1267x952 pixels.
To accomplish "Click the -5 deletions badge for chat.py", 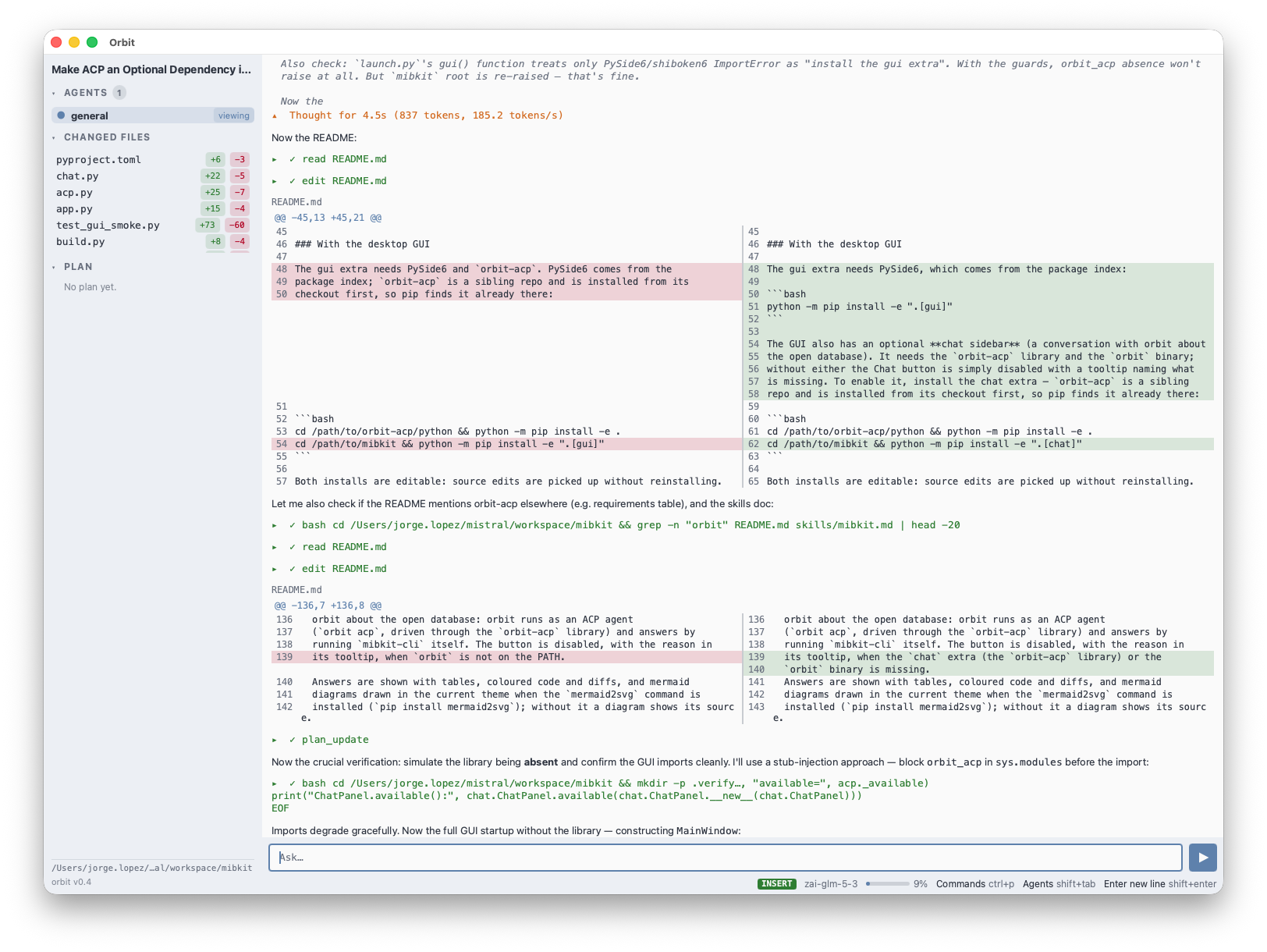I will [x=240, y=176].
